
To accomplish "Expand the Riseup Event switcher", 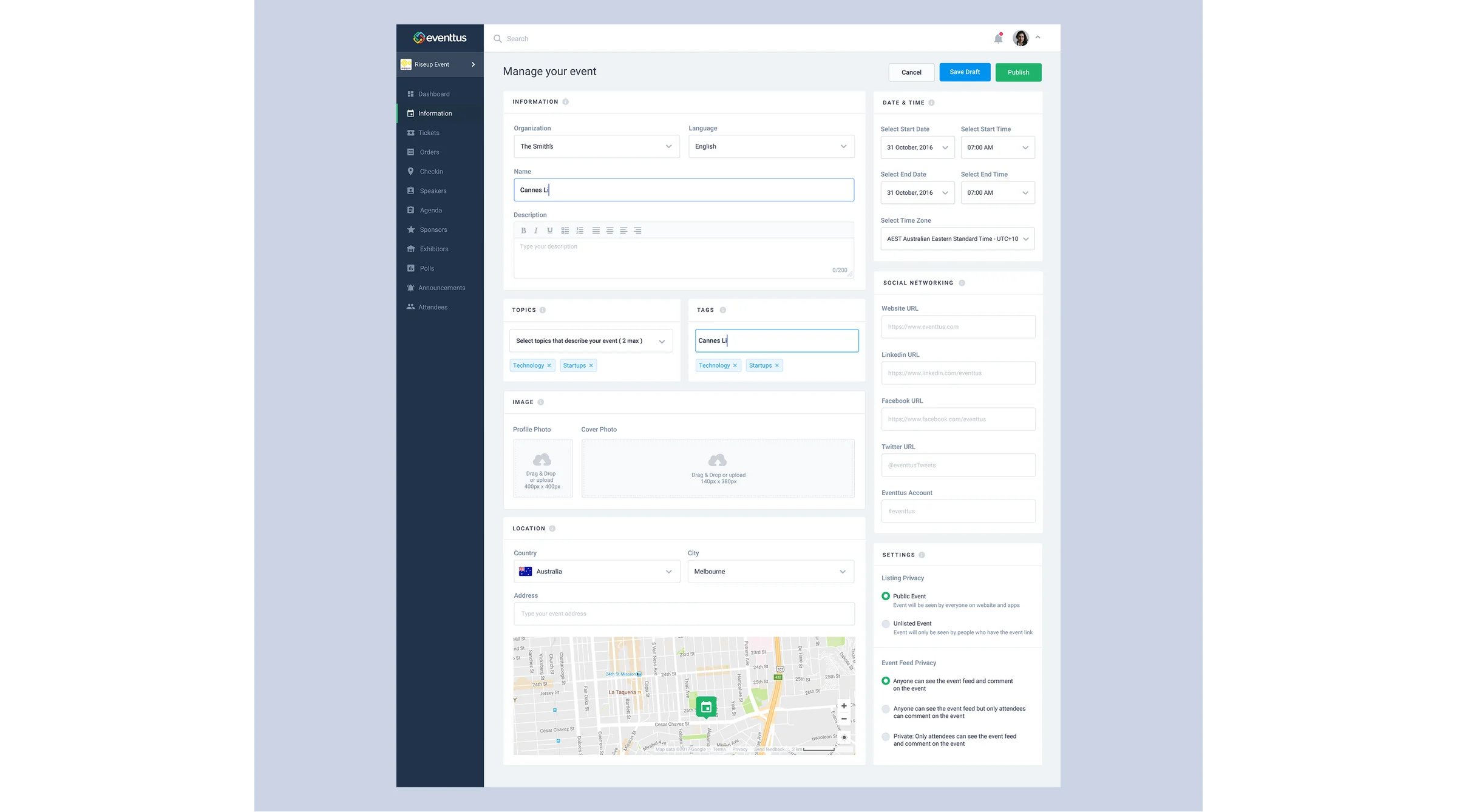I will pyautogui.click(x=440, y=64).
